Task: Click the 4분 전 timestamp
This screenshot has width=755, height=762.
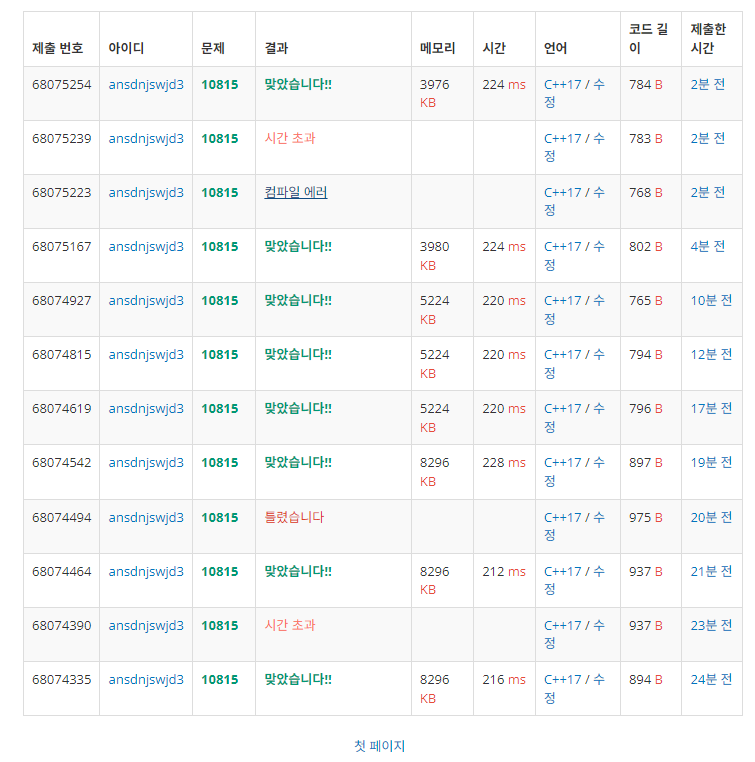Action: (x=707, y=246)
